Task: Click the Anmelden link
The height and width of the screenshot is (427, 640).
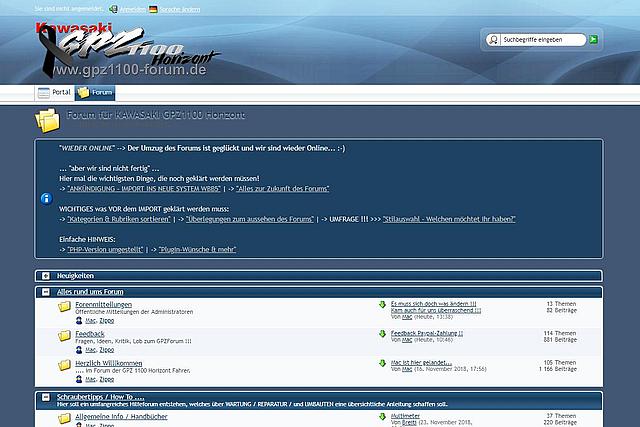Action: coord(132,9)
